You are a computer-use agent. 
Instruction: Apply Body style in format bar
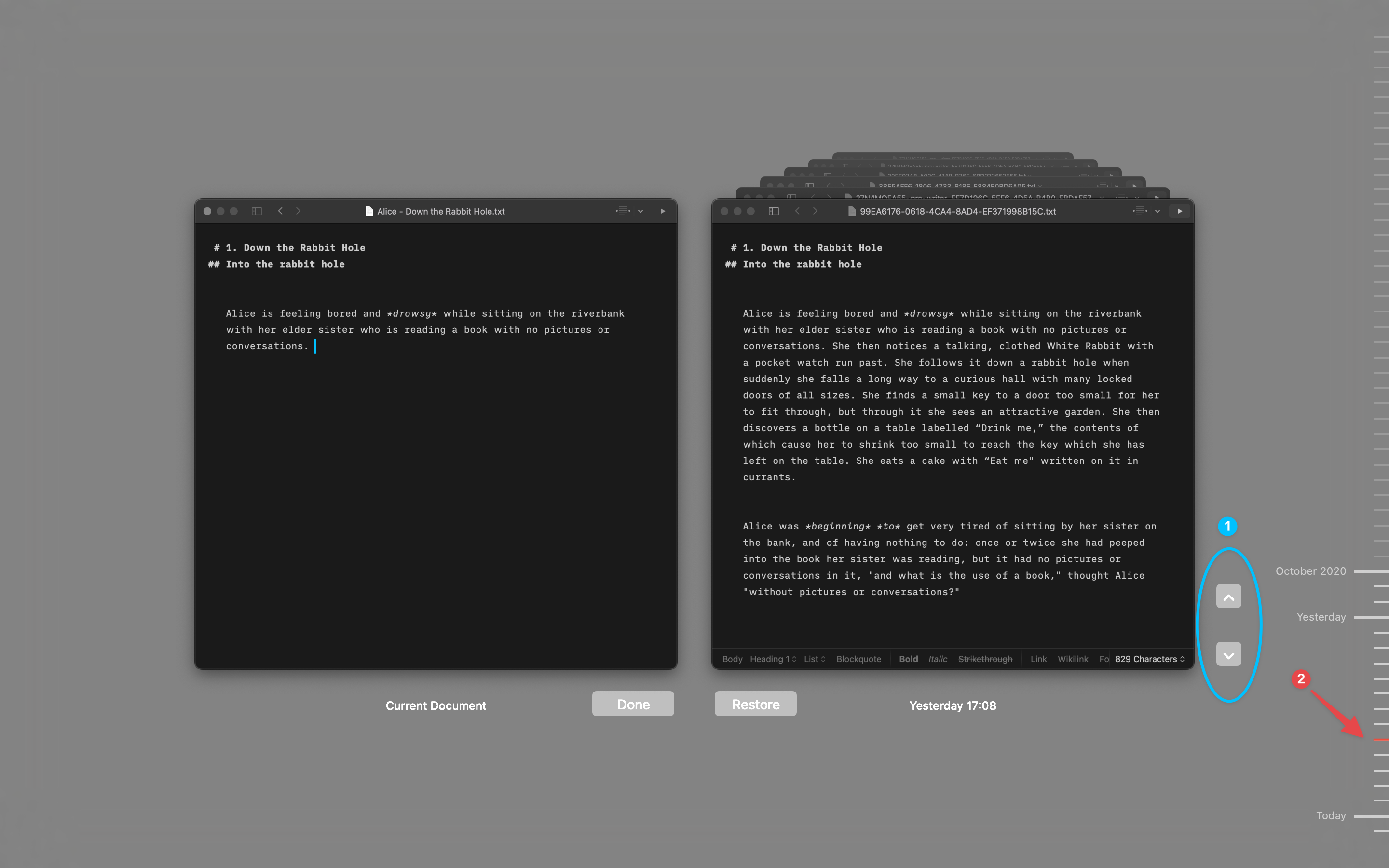(732, 659)
